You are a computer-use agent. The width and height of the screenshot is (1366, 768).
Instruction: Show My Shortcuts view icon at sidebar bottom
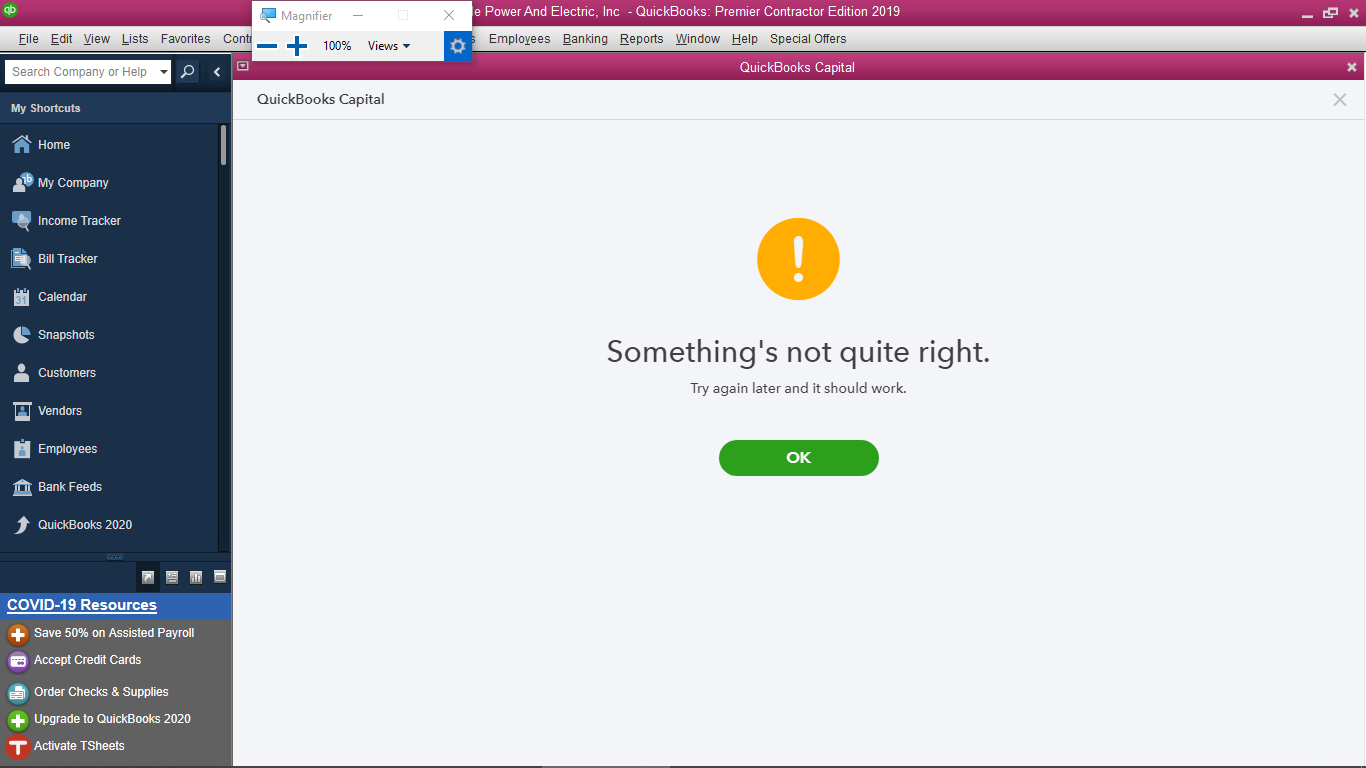pyautogui.click(x=148, y=577)
